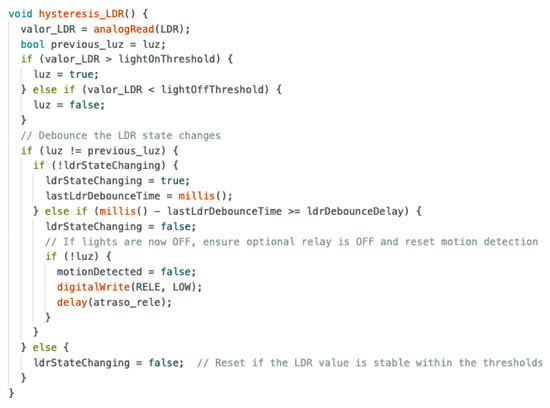Click the luz != previous_luz condition
This screenshot has width=550, height=408.
(102, 151)
